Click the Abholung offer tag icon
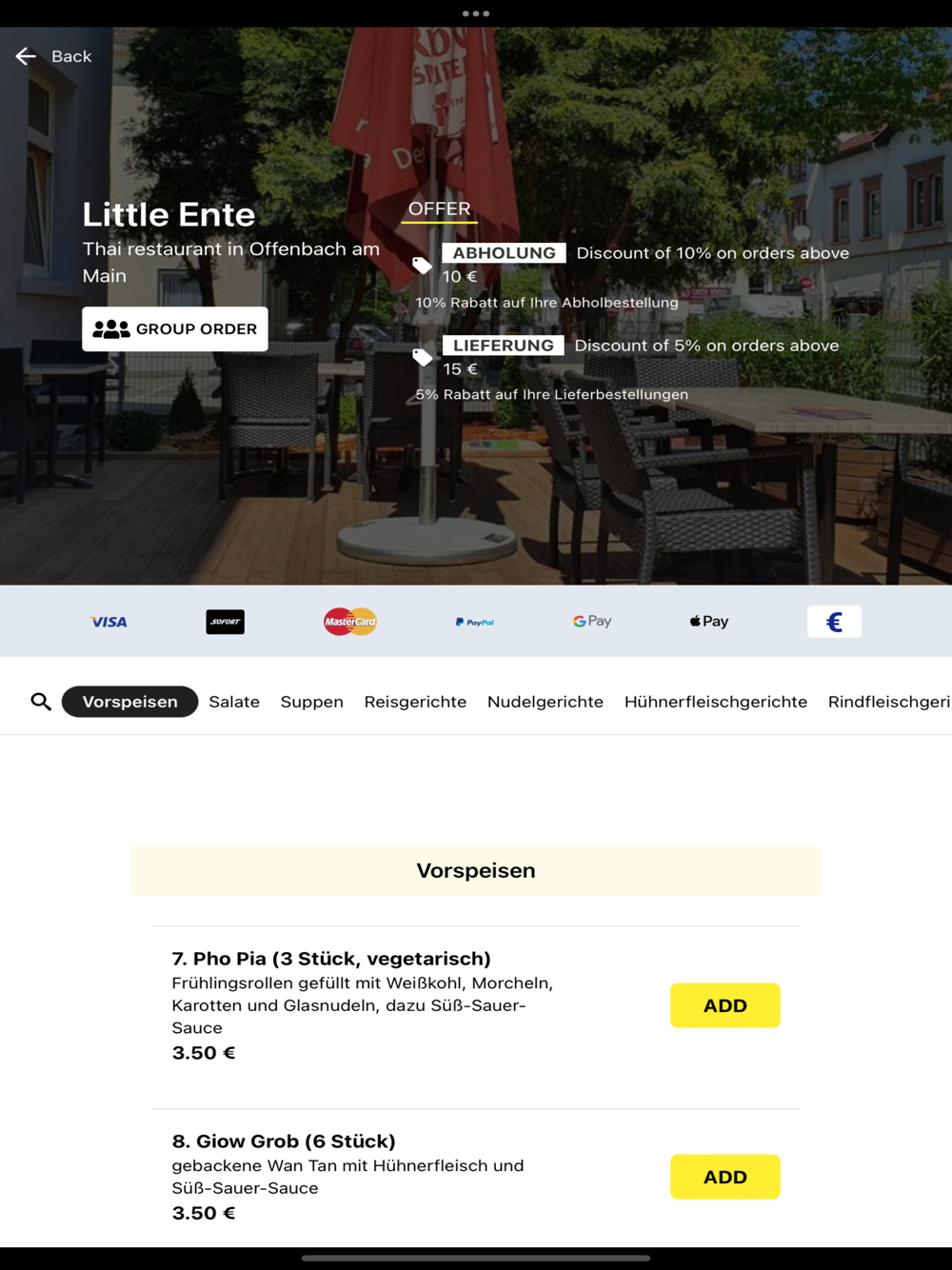 [422, 266]
